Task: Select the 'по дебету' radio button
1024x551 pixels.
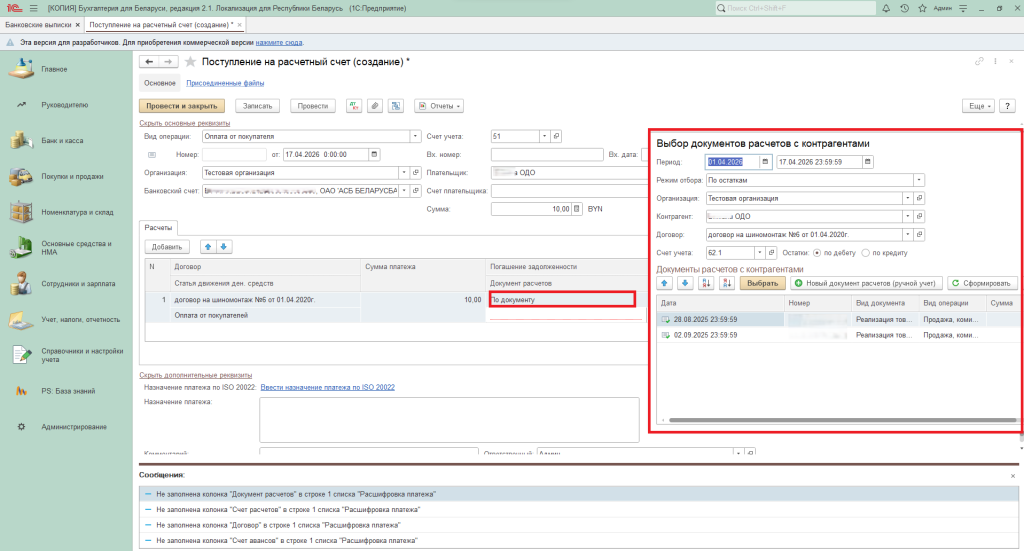Action: coord(815,253)
